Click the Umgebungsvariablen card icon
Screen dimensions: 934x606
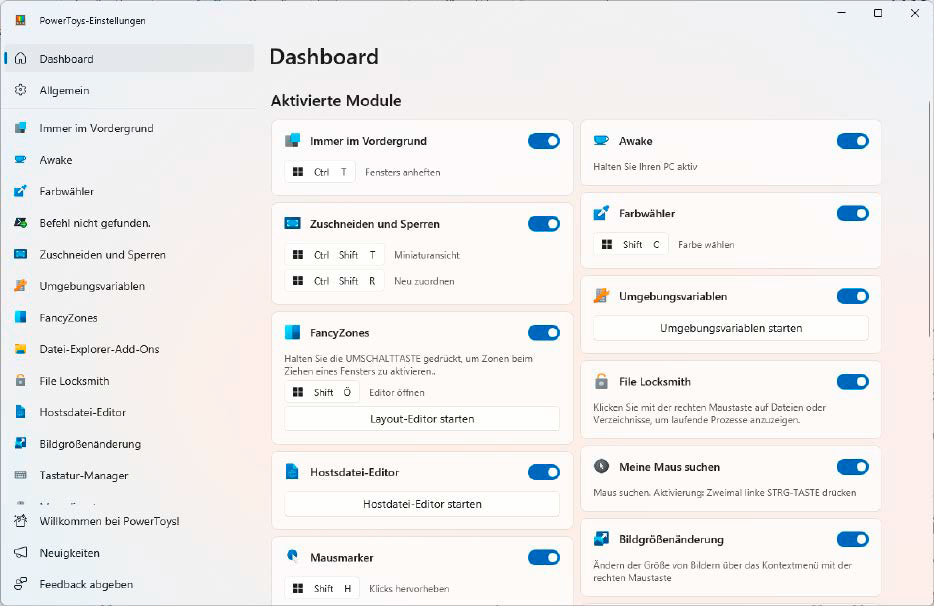[602, 296]
